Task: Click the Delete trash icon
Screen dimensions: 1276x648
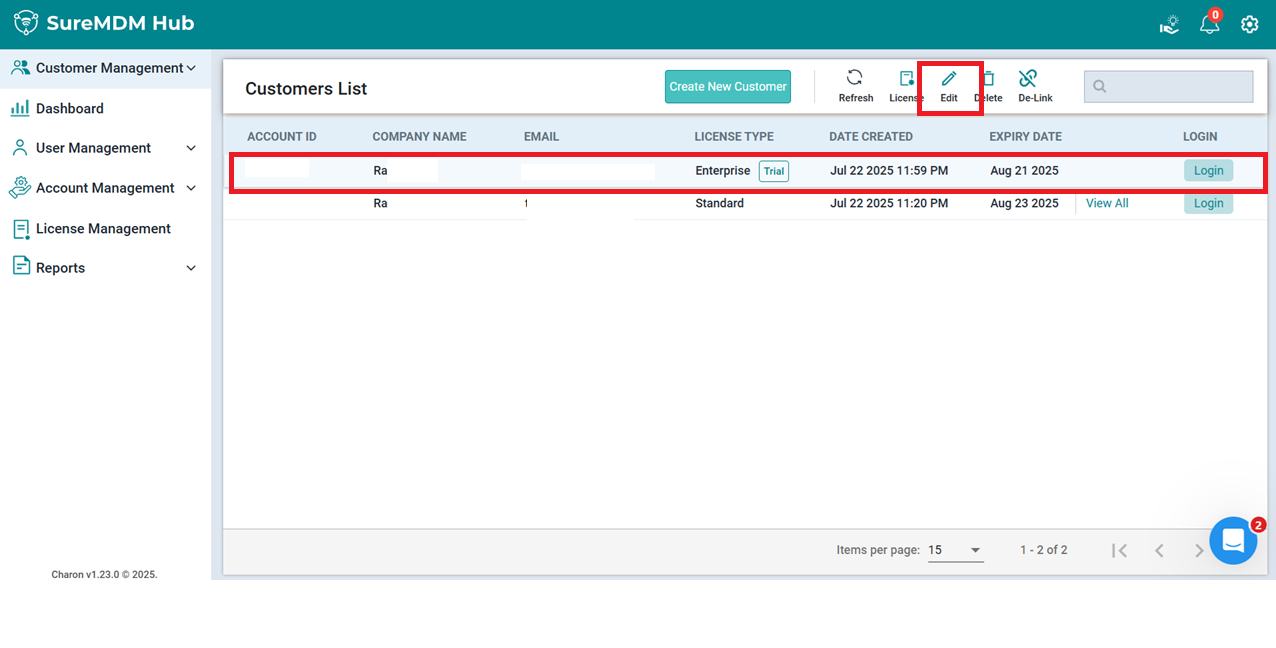Action: [988, 79]
